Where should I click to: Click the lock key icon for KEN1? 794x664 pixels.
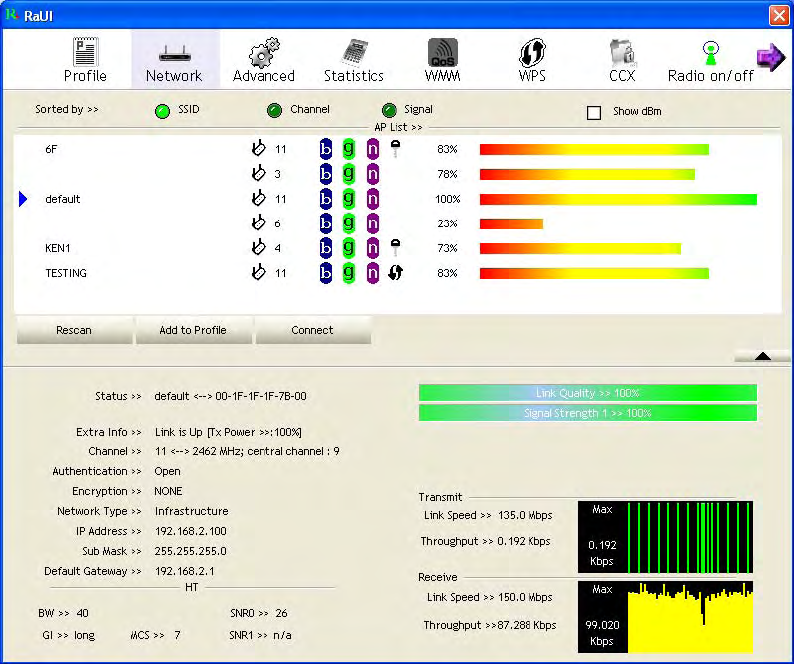(396, 248)
